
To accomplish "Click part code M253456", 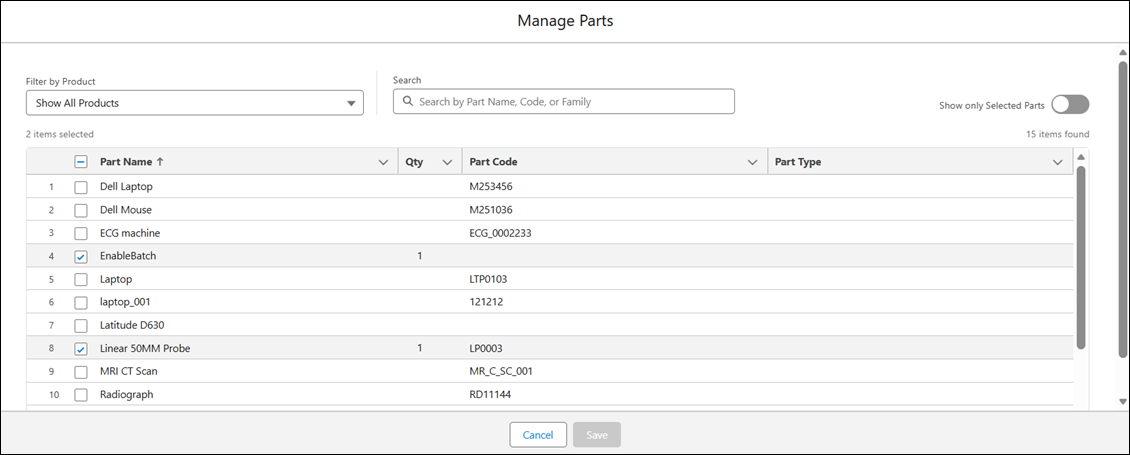I will [x=491, y=187].
